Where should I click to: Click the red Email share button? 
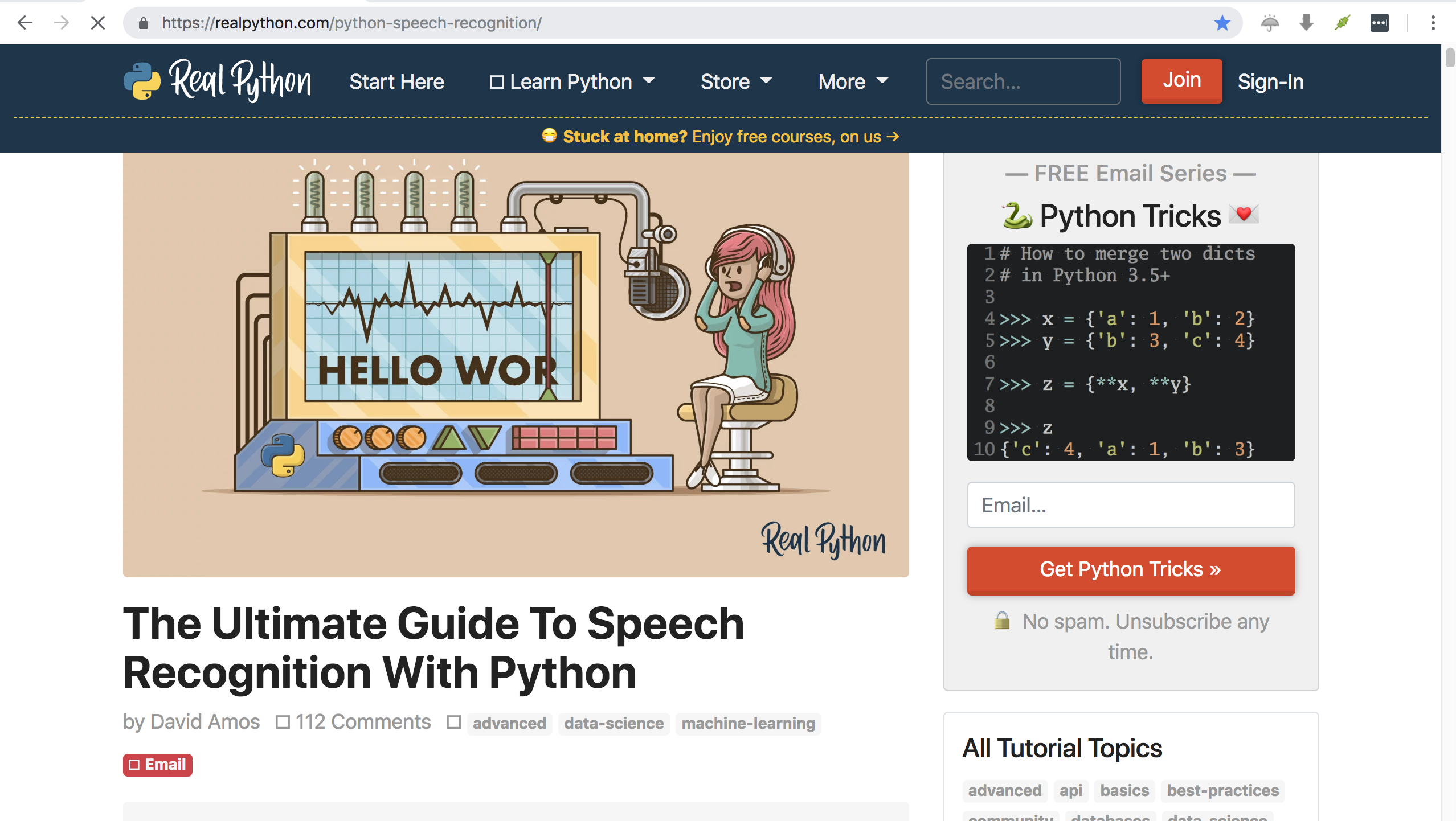(x=157, y=765)
